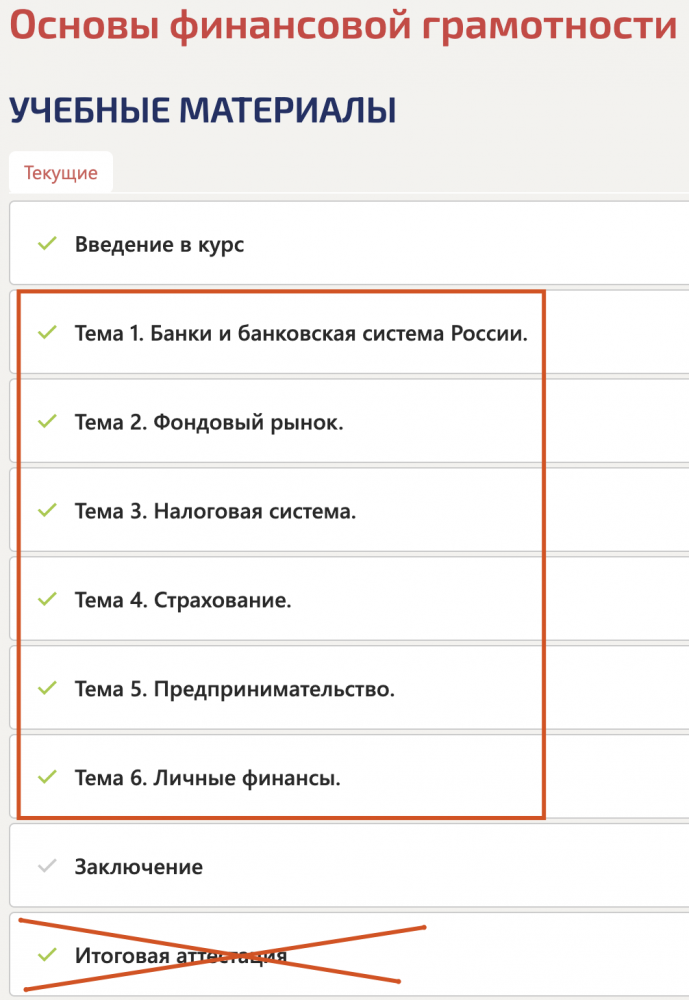This screenshot has width=689, height=1000.
Task: Click the tick beside Тема 6 Личные финансы
Action: point(46,777)
